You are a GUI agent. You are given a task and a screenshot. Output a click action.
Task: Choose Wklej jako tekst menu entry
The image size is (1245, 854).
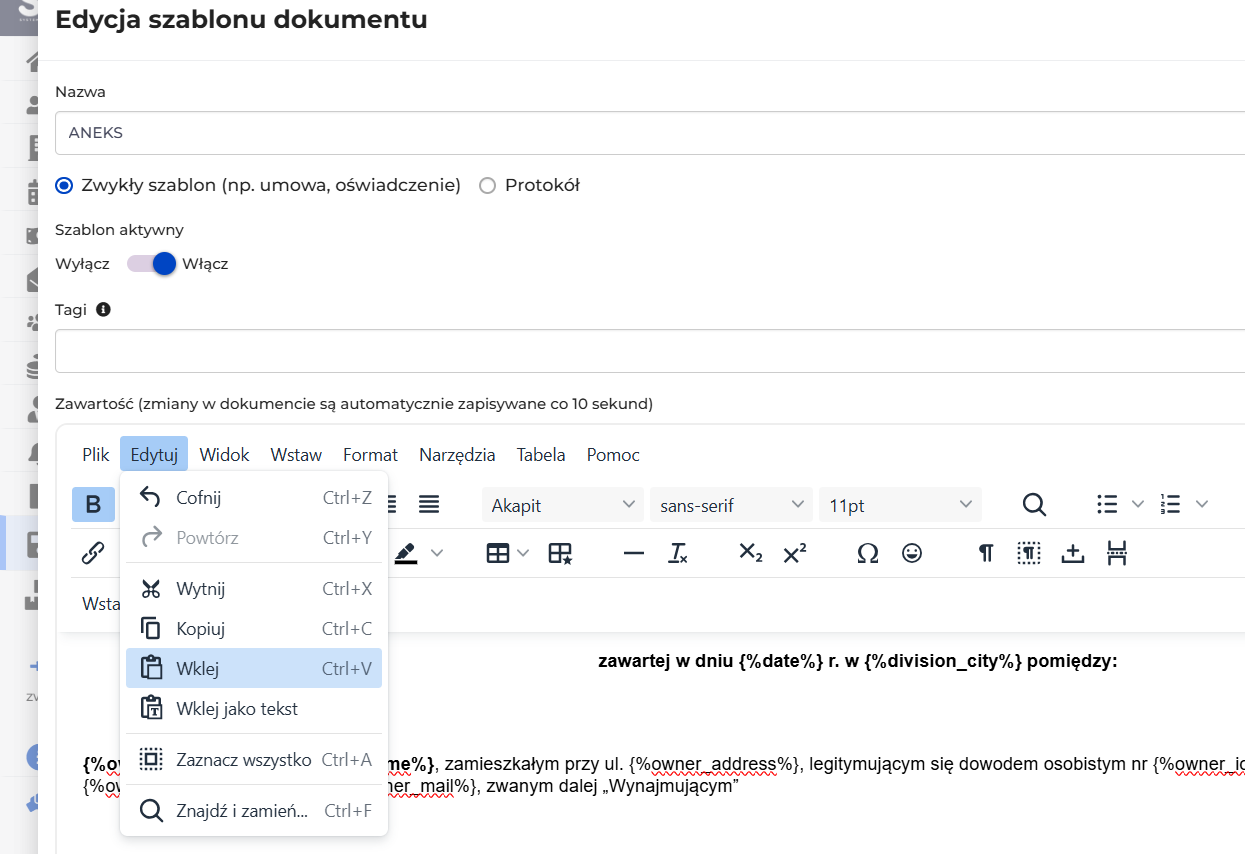tap(254, 709)
